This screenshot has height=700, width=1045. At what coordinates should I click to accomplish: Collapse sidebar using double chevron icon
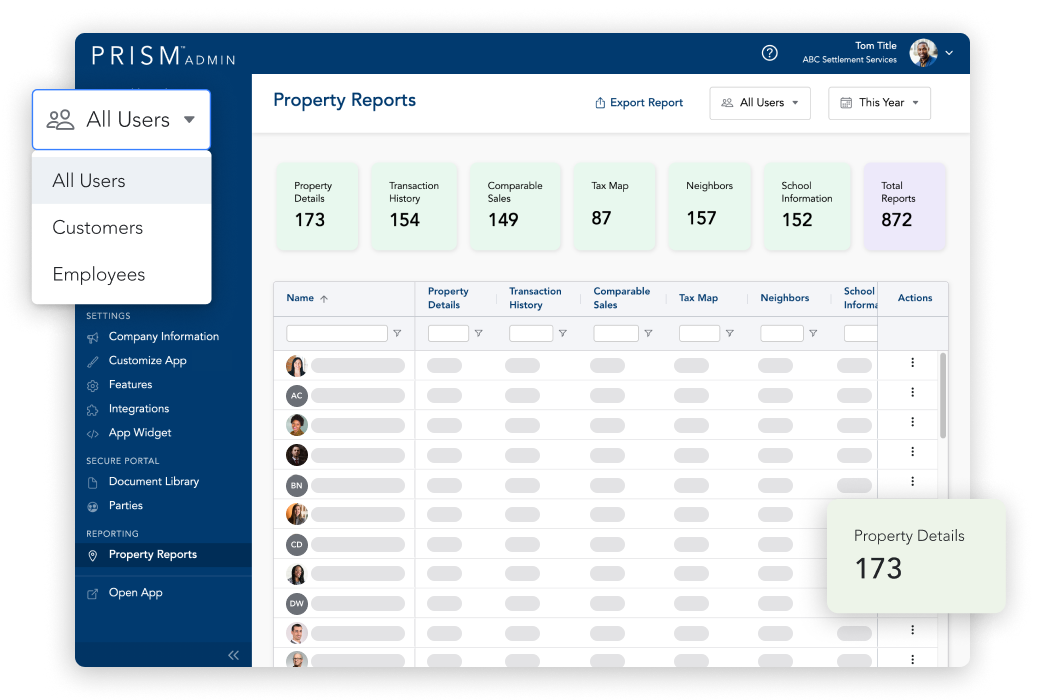pos(233,655)
